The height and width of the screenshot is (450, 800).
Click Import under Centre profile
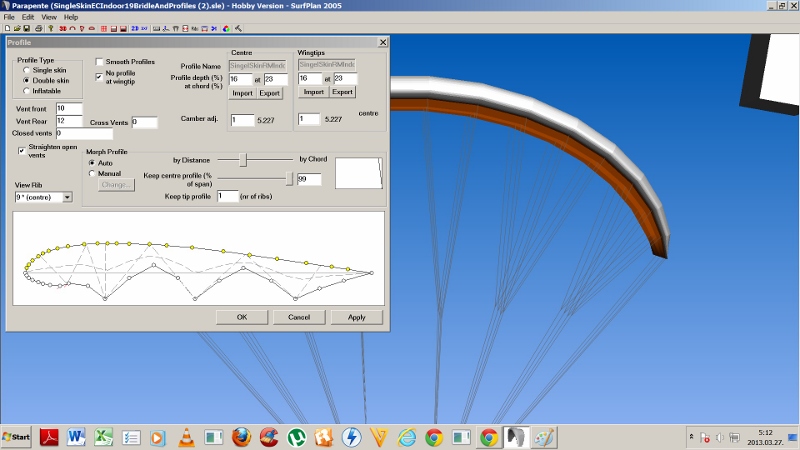pos(242,92)
